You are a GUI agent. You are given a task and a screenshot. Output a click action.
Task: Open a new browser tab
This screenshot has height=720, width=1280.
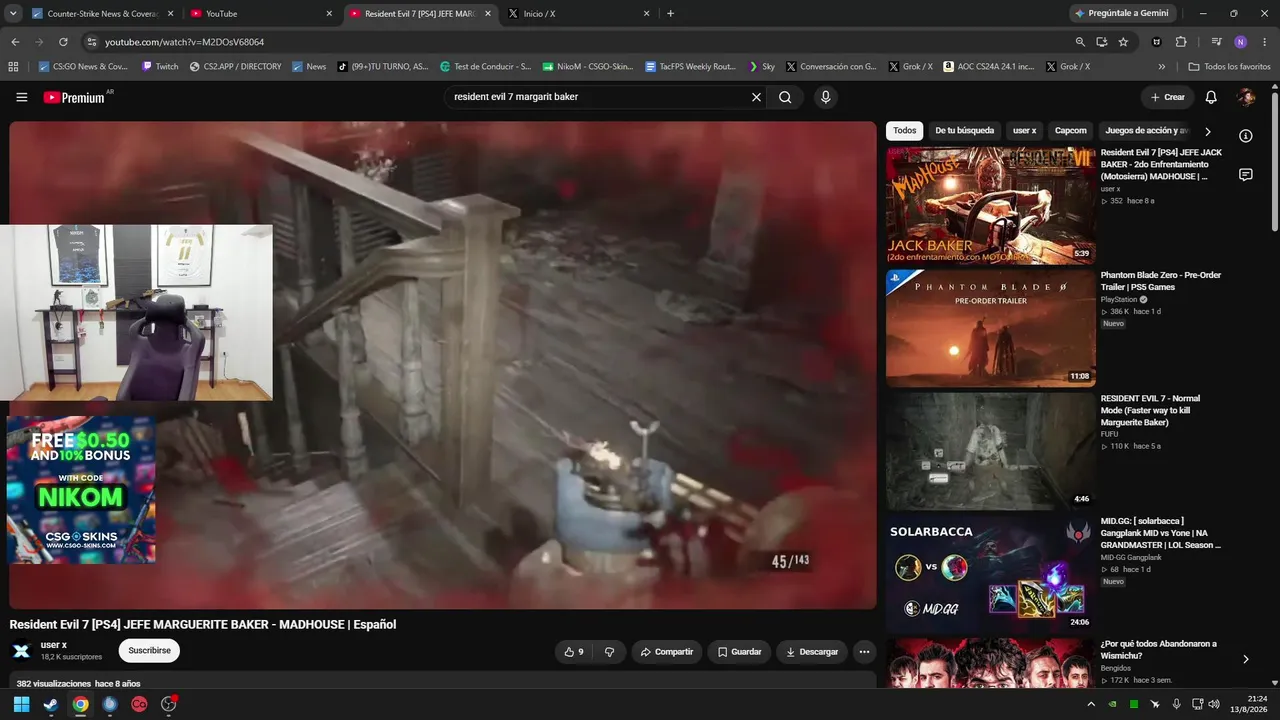[670, 14]
